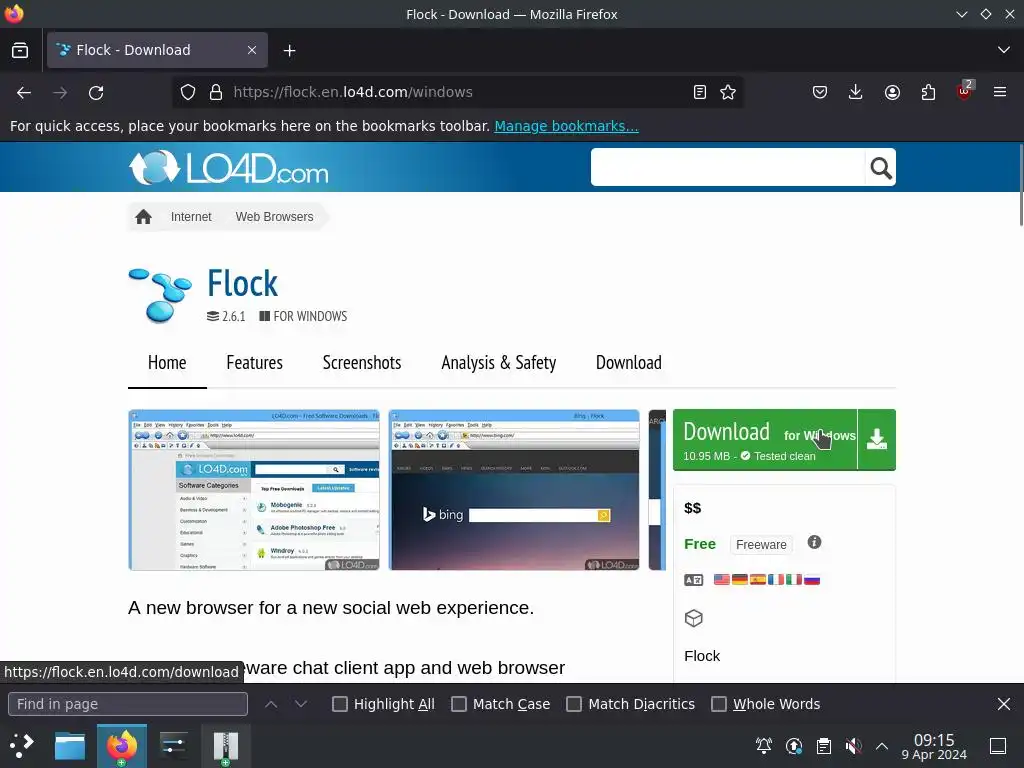
Task: Bookmark this page with the star
Action: [x=728, y=92]
